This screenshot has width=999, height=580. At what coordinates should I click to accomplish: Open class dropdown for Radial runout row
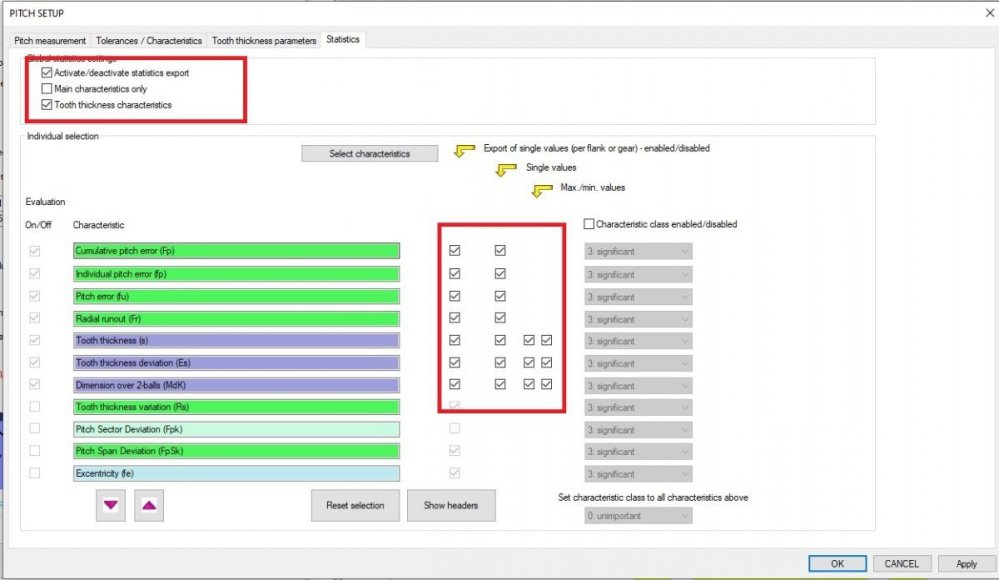coord(638,319)
